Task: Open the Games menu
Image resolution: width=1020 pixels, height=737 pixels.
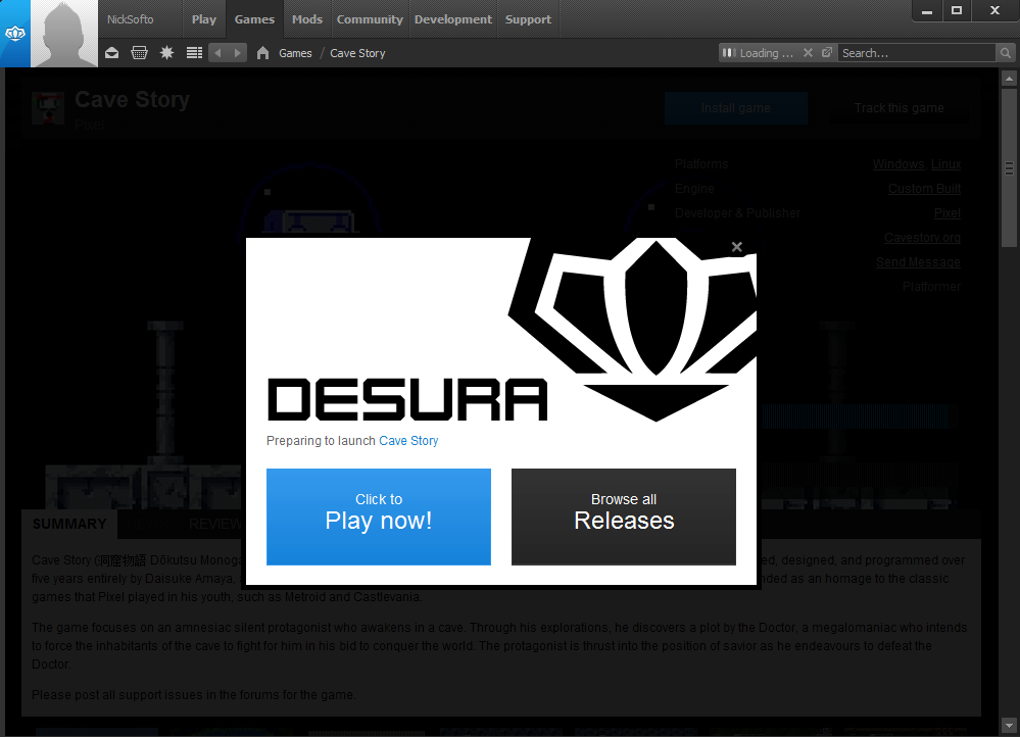Action: point(254,20)
